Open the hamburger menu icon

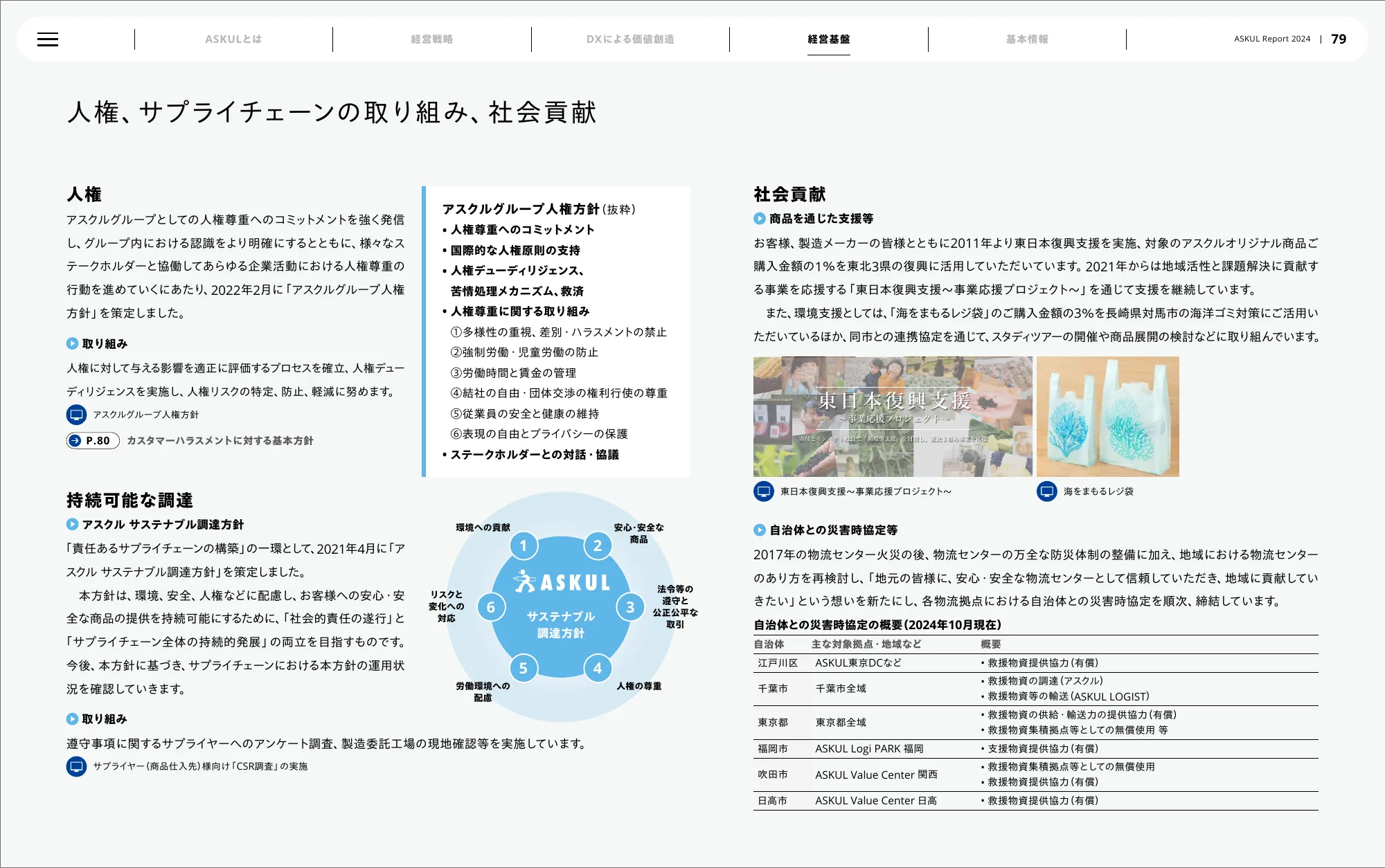(48, 39)
